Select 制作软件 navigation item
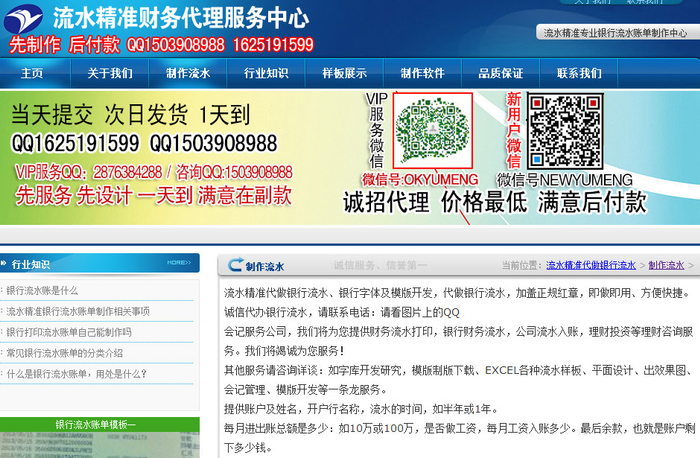700x458 pixels. (x=422, y=73)
